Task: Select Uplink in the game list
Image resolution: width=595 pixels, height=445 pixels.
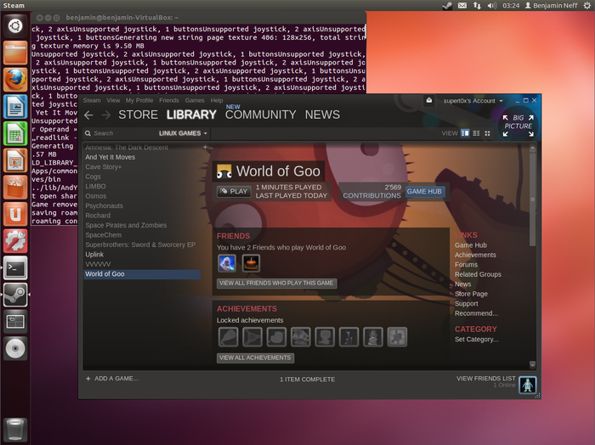Action: click(x=94, y=254)
